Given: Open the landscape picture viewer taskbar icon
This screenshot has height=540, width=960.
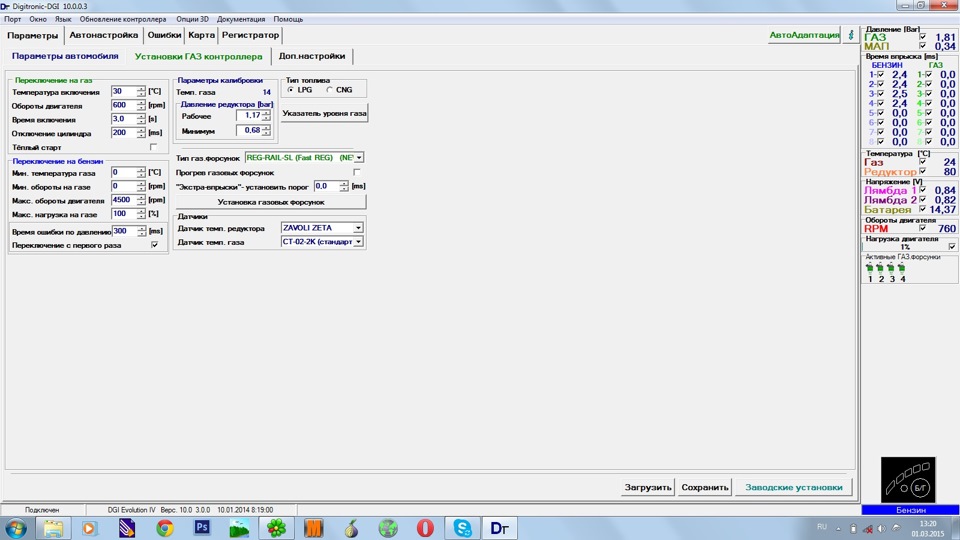Looking at the screenshot, I should tap(239, 528).
